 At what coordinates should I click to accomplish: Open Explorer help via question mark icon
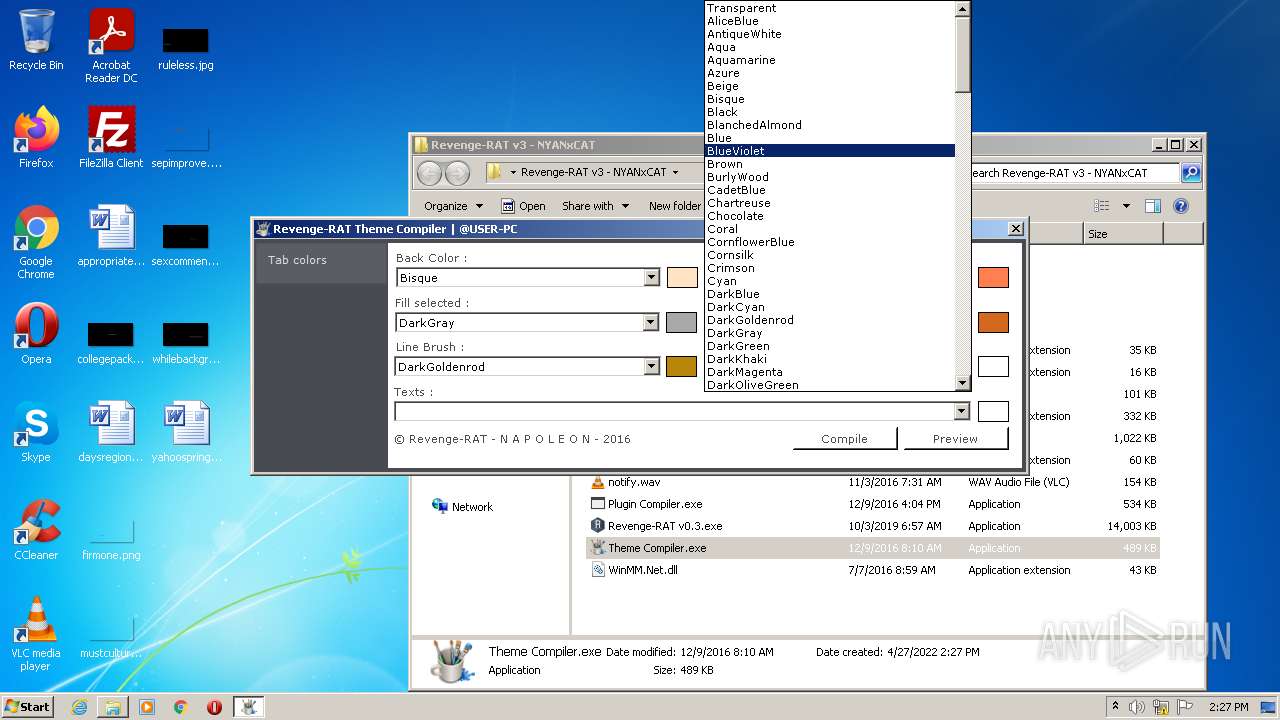1180,206
